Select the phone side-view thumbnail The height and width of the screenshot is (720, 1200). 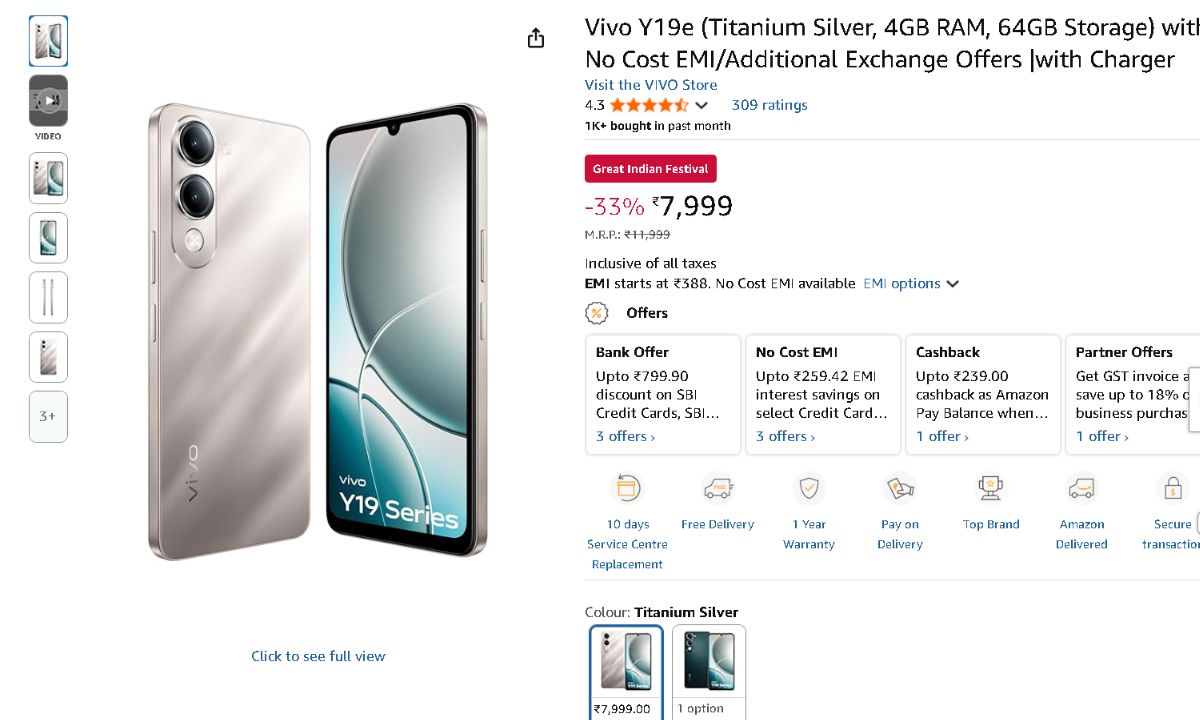pos(48,297)
